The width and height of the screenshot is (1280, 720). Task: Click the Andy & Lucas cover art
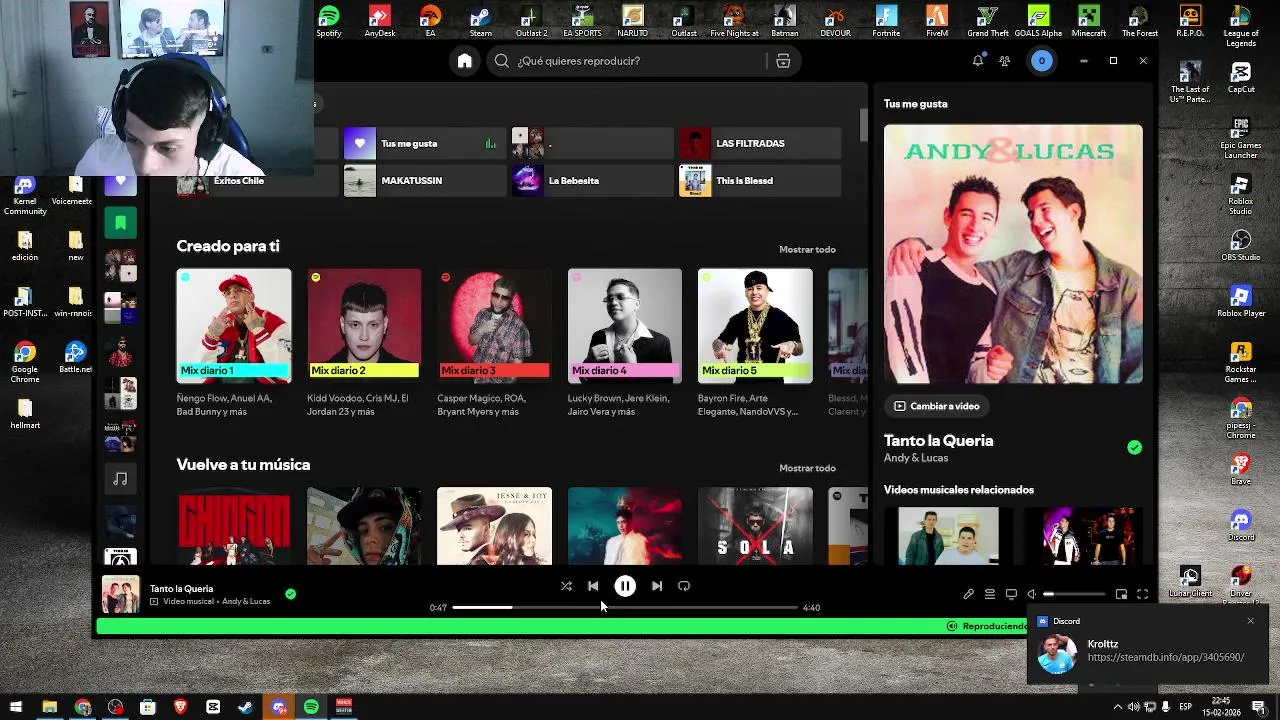pos(1013,254)
